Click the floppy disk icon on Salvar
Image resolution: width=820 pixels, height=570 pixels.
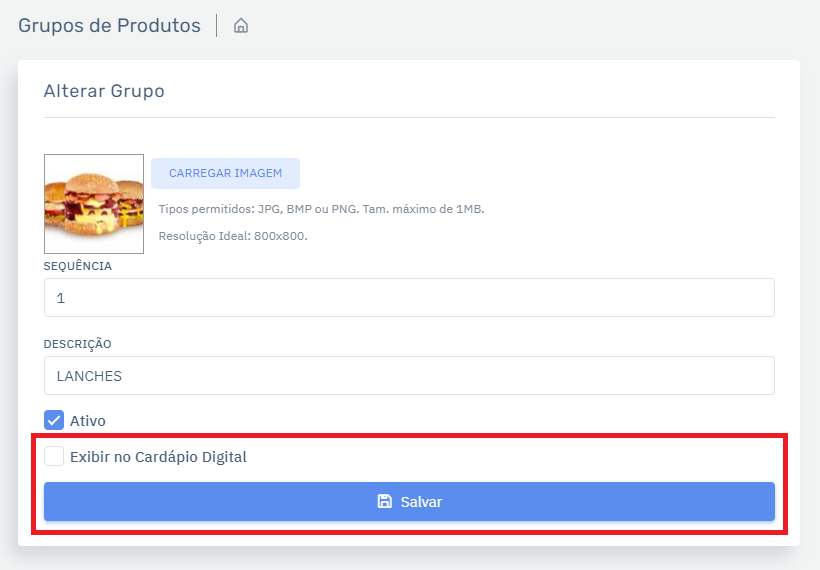coord(384,501)
